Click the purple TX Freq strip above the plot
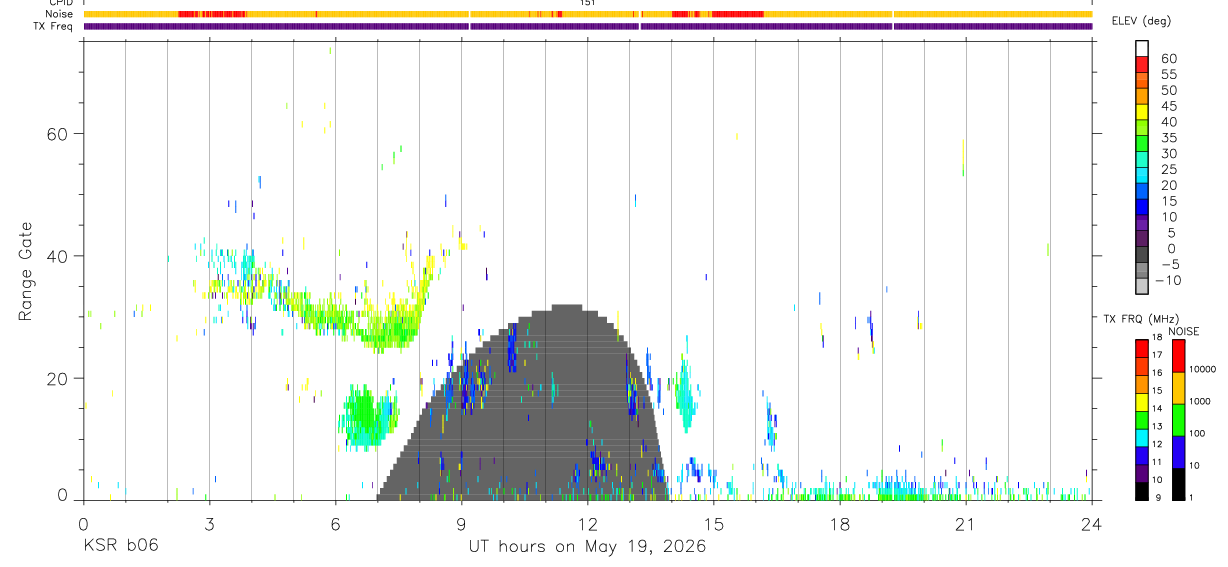 (587, 26)
